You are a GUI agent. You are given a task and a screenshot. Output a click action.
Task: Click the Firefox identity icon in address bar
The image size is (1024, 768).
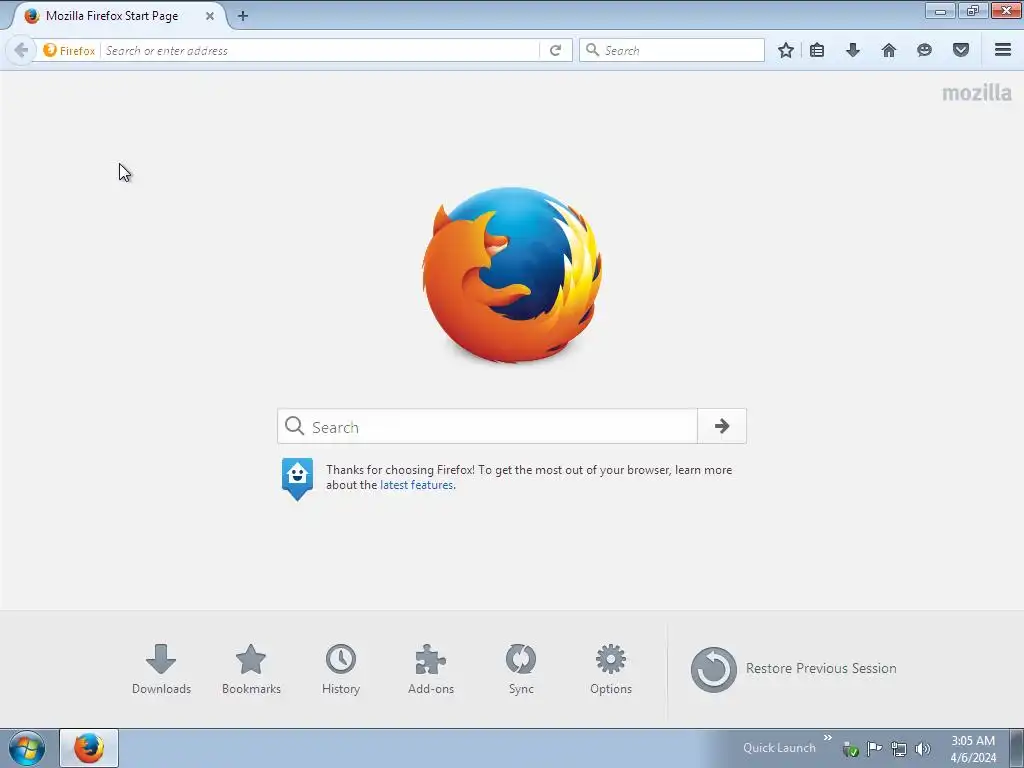[50, 50]
